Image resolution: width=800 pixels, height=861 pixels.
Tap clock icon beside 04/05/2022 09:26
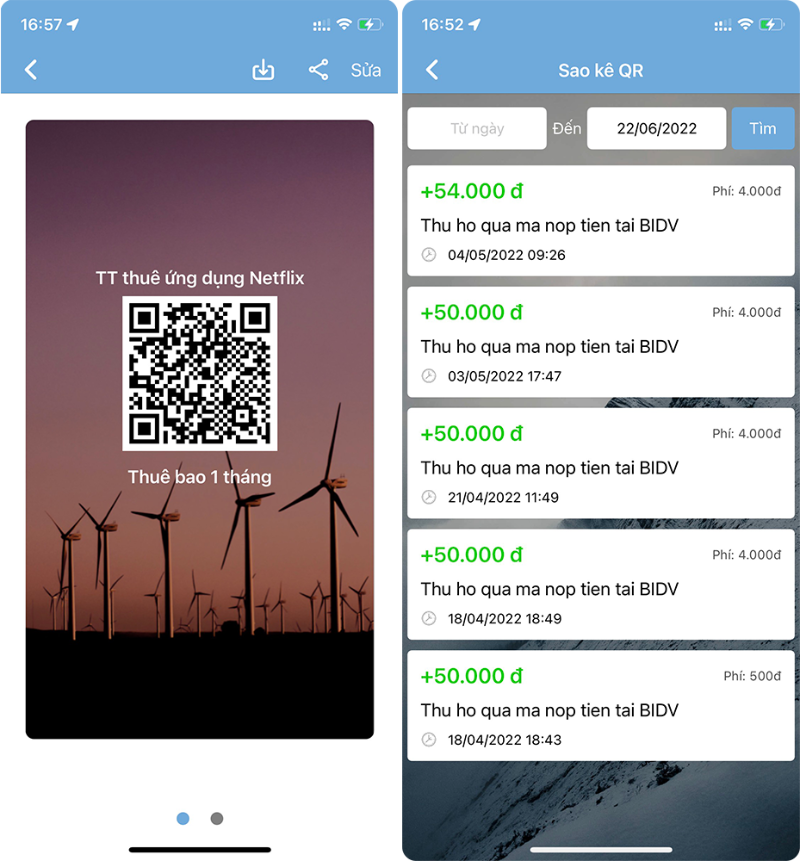429,255
